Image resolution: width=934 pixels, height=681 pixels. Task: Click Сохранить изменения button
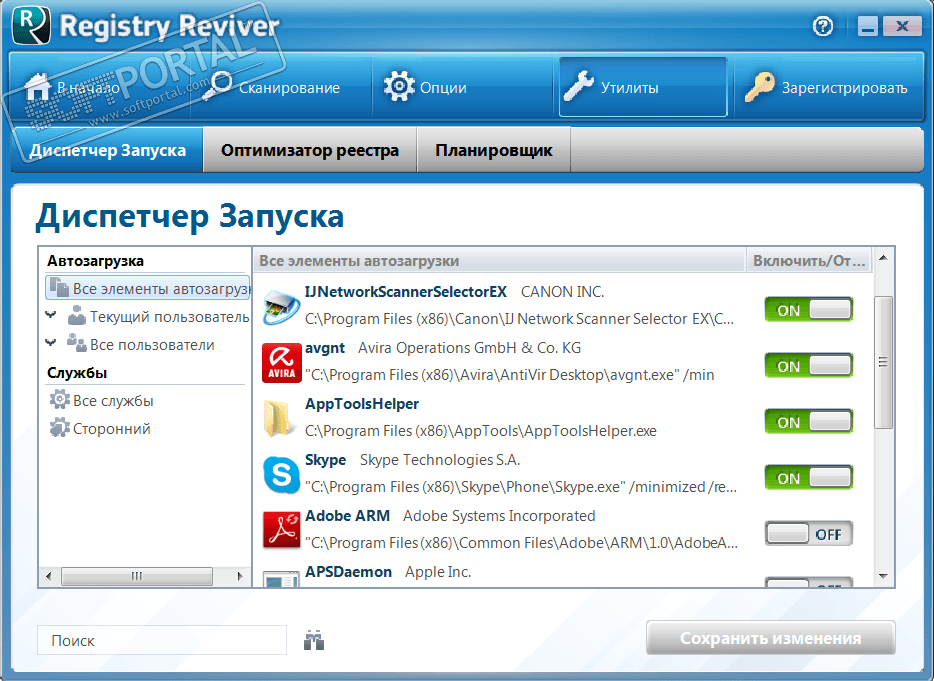click(770, 638)
